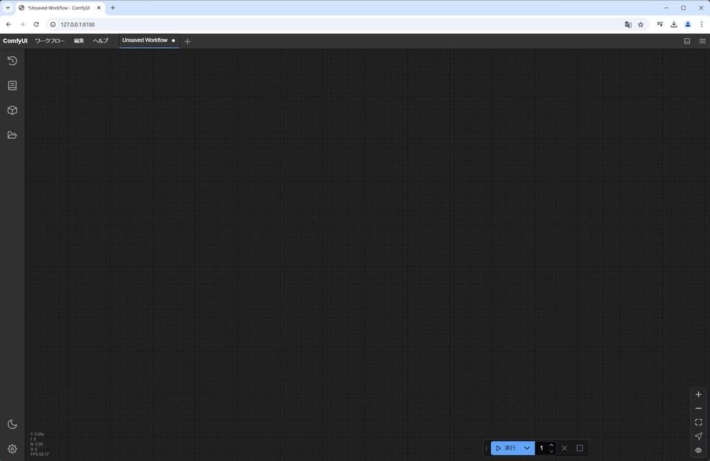Click the ComfyUI logo text

pyautogui.click(x=15, y=41)
